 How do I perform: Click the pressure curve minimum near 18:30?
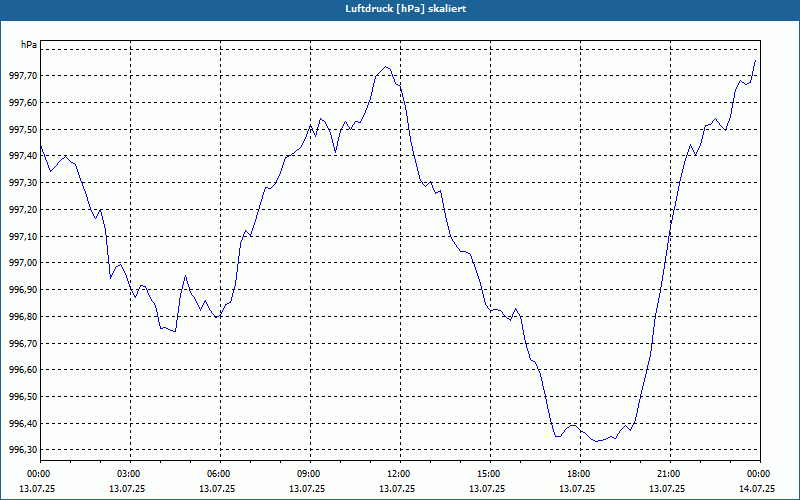pos(596,441)
